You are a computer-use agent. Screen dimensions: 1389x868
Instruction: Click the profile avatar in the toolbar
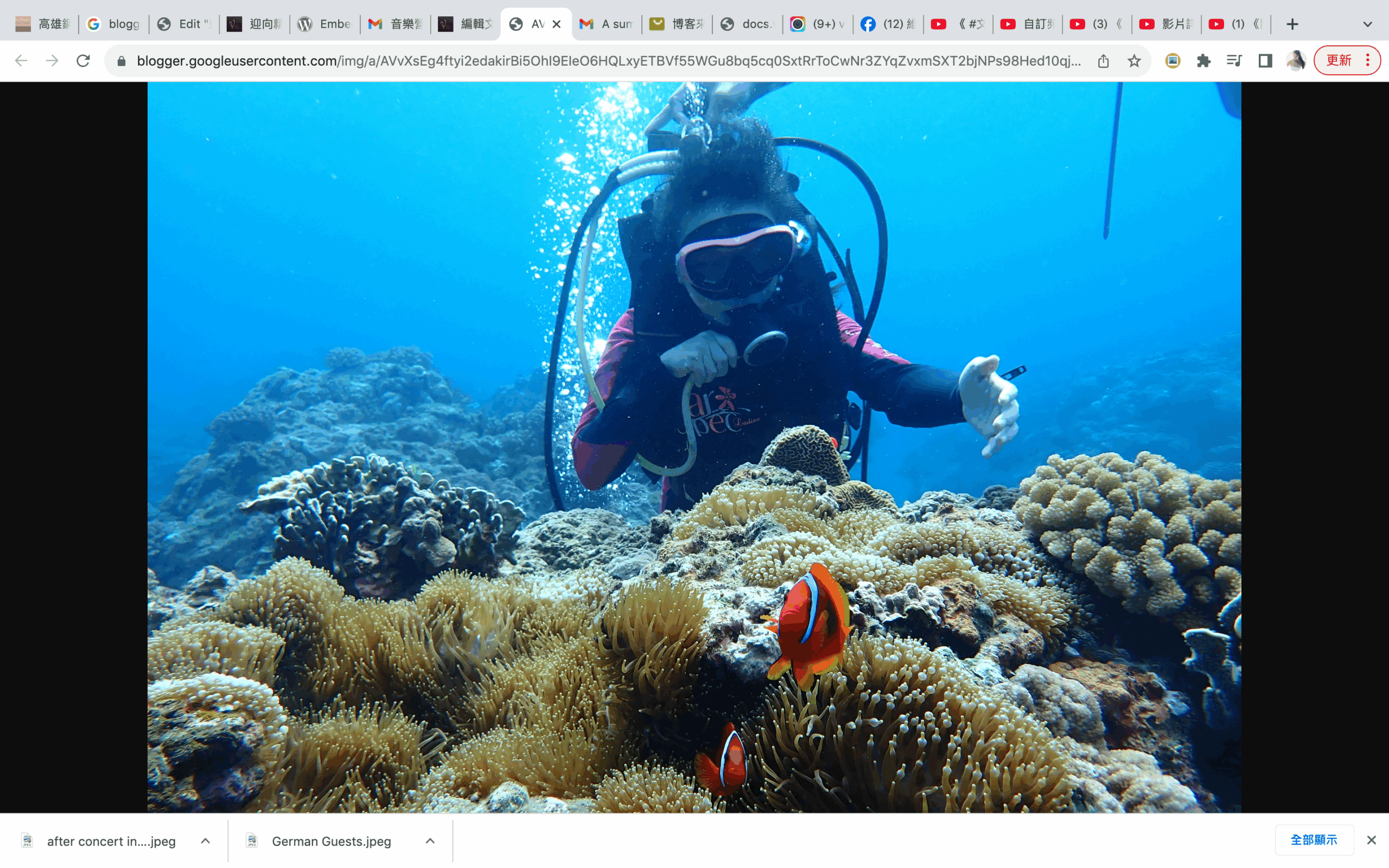coord(1296,60)
